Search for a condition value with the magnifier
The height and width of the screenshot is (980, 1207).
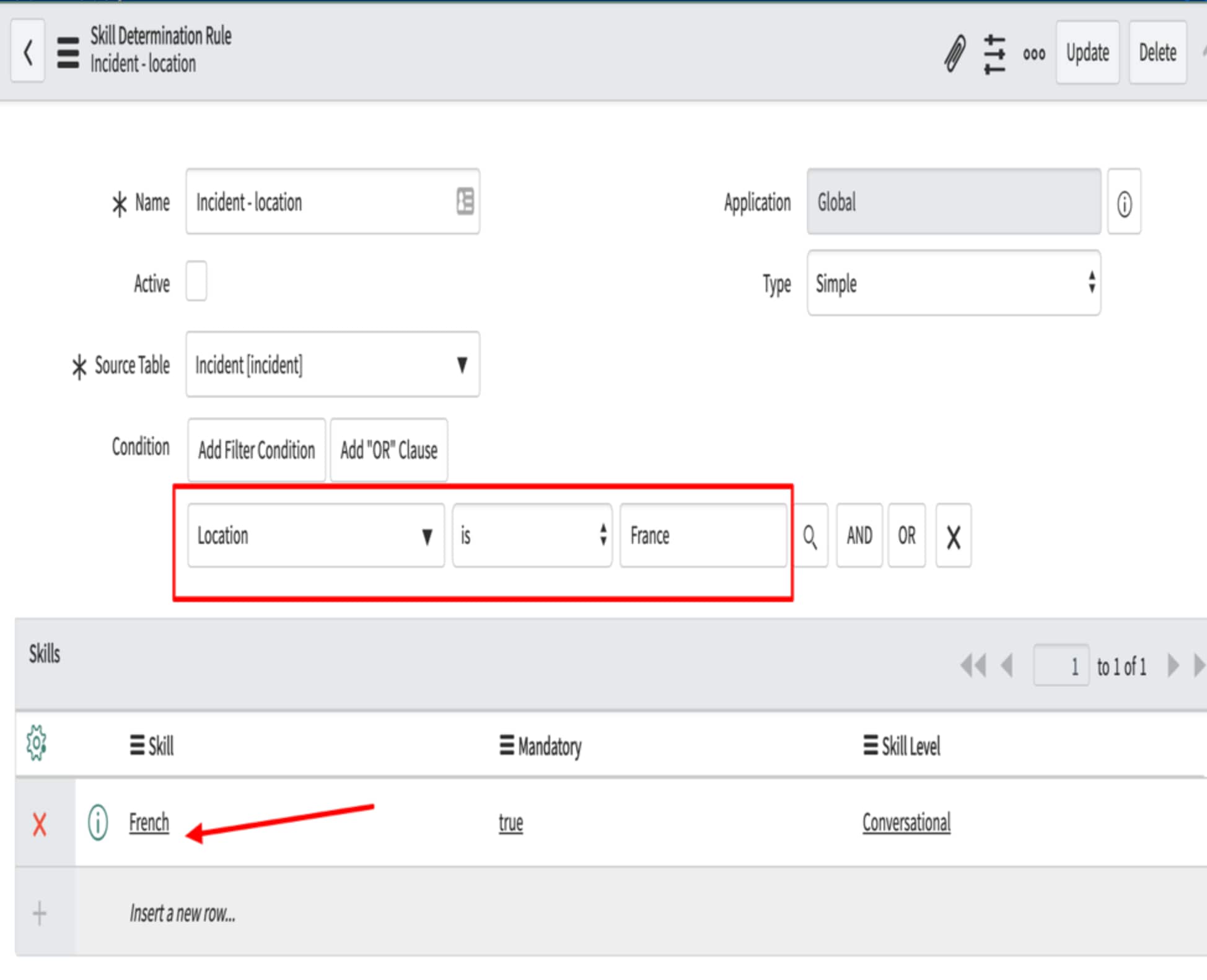(810, 536)
